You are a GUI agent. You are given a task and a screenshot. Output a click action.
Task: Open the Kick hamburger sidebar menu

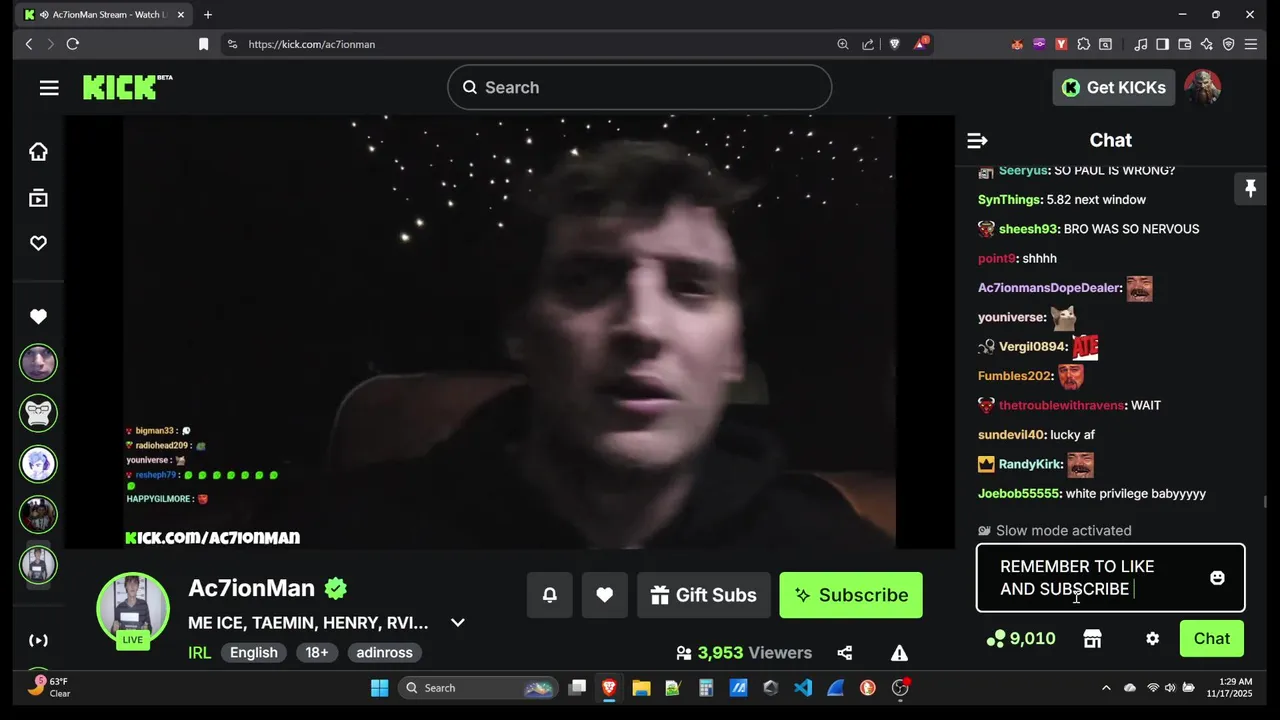(x=49, y=88)
